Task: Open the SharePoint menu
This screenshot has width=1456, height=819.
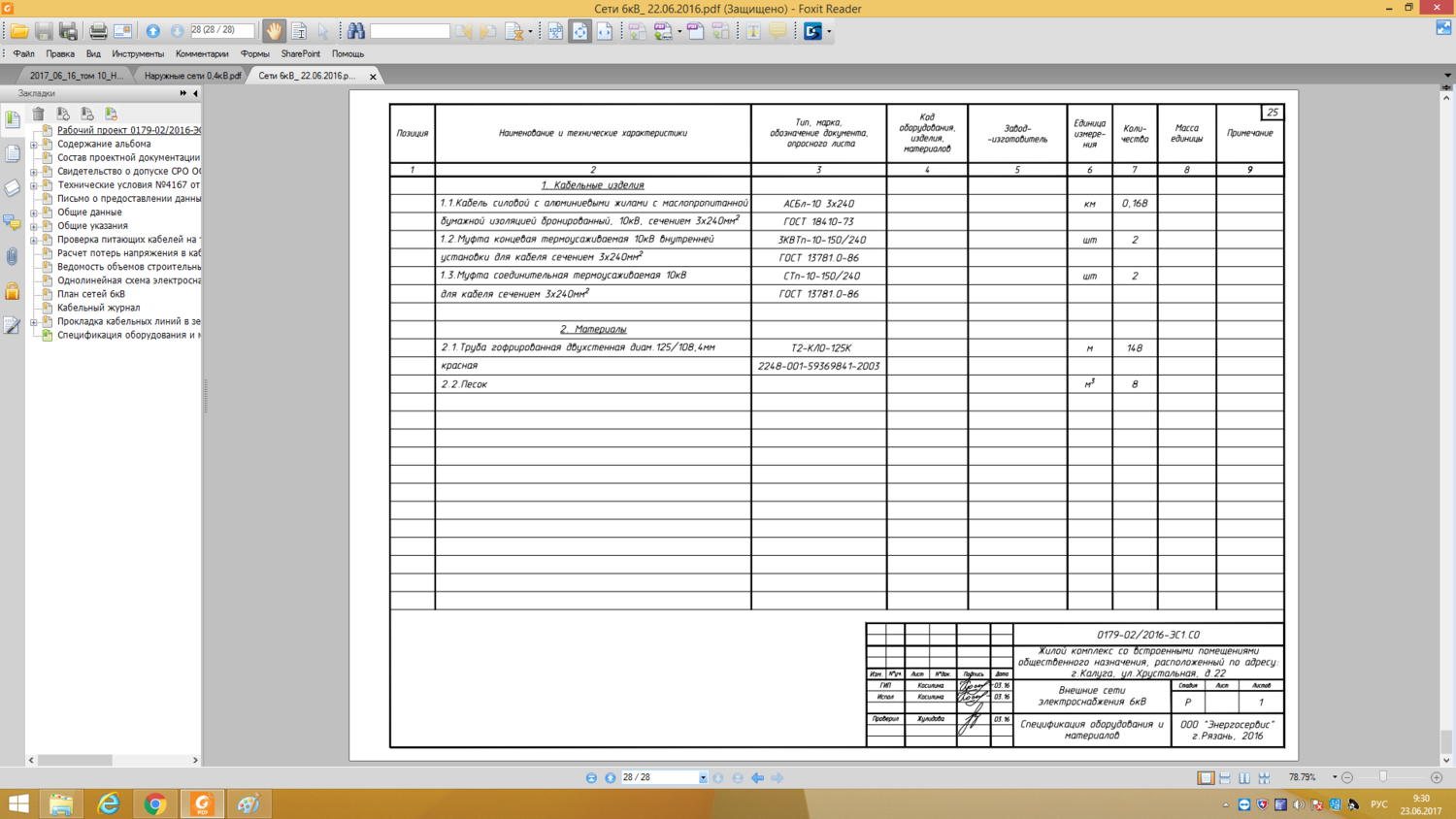Action: 301,54
